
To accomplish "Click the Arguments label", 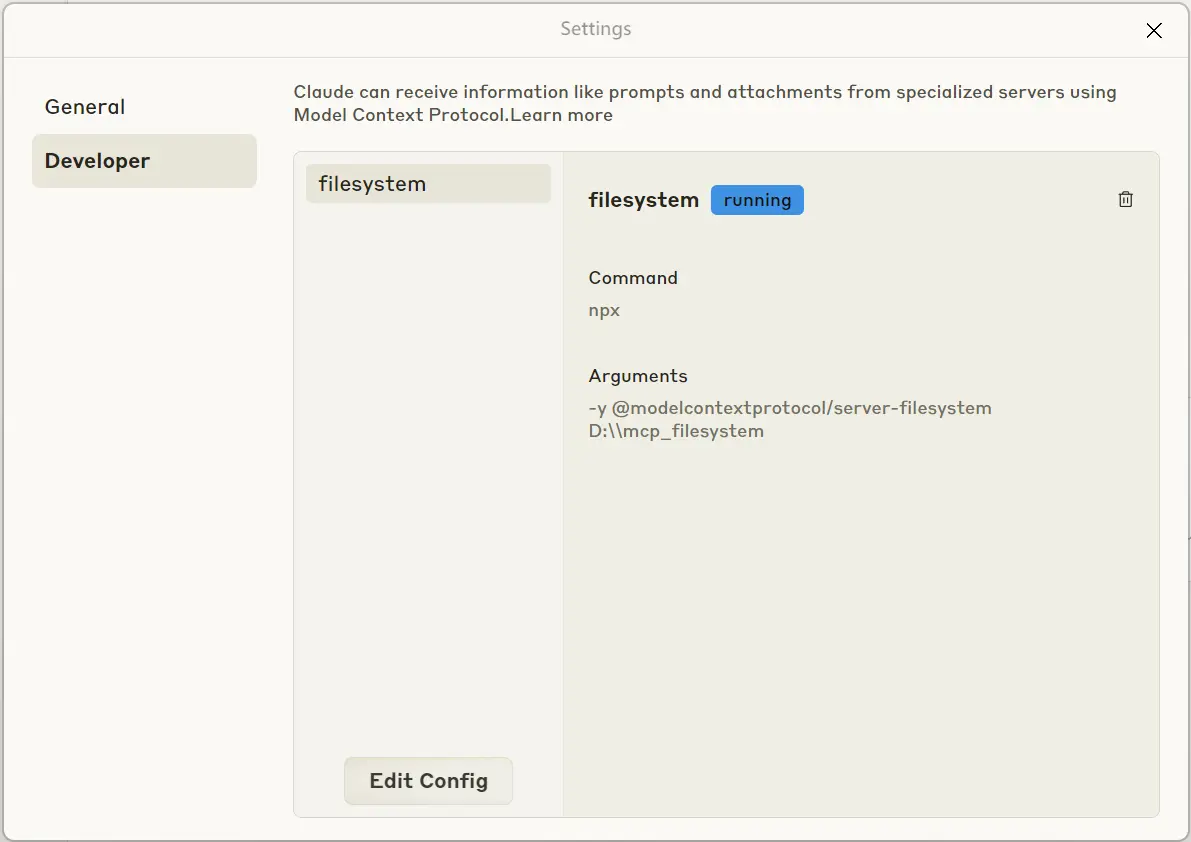I will [x=638, y=376].
